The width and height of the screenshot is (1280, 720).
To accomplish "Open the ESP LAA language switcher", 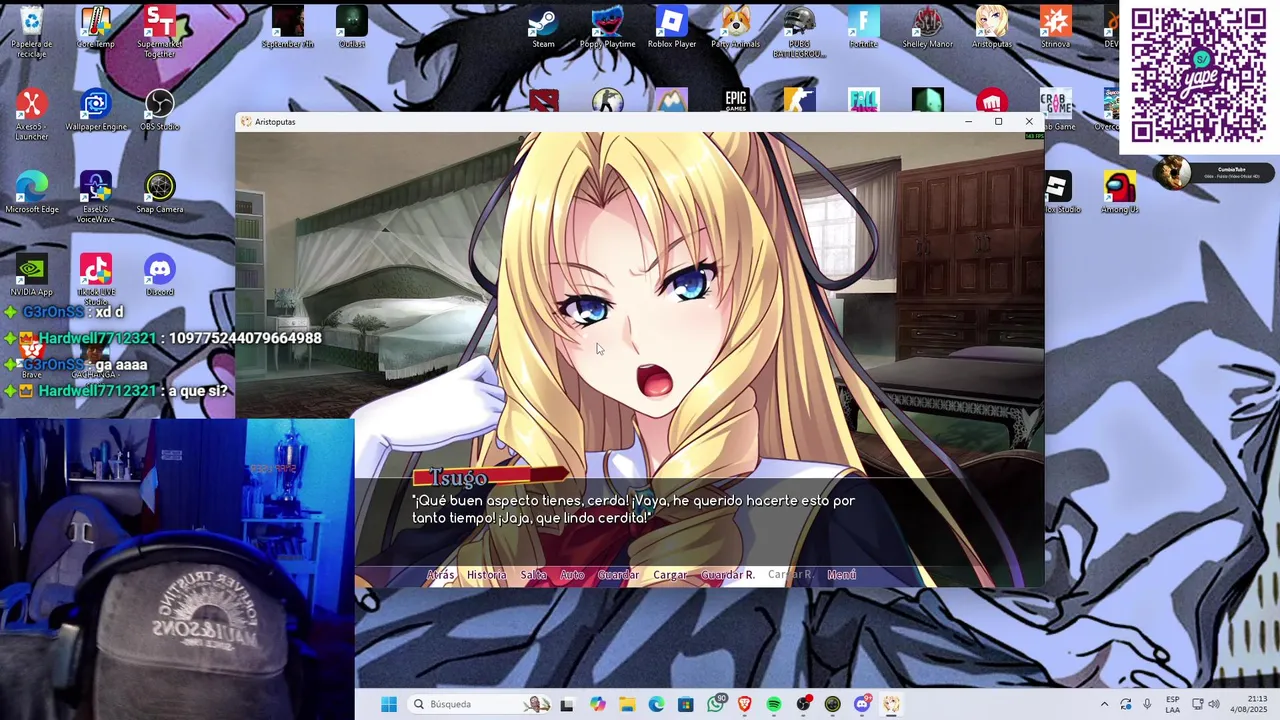I will [1173, 704].
